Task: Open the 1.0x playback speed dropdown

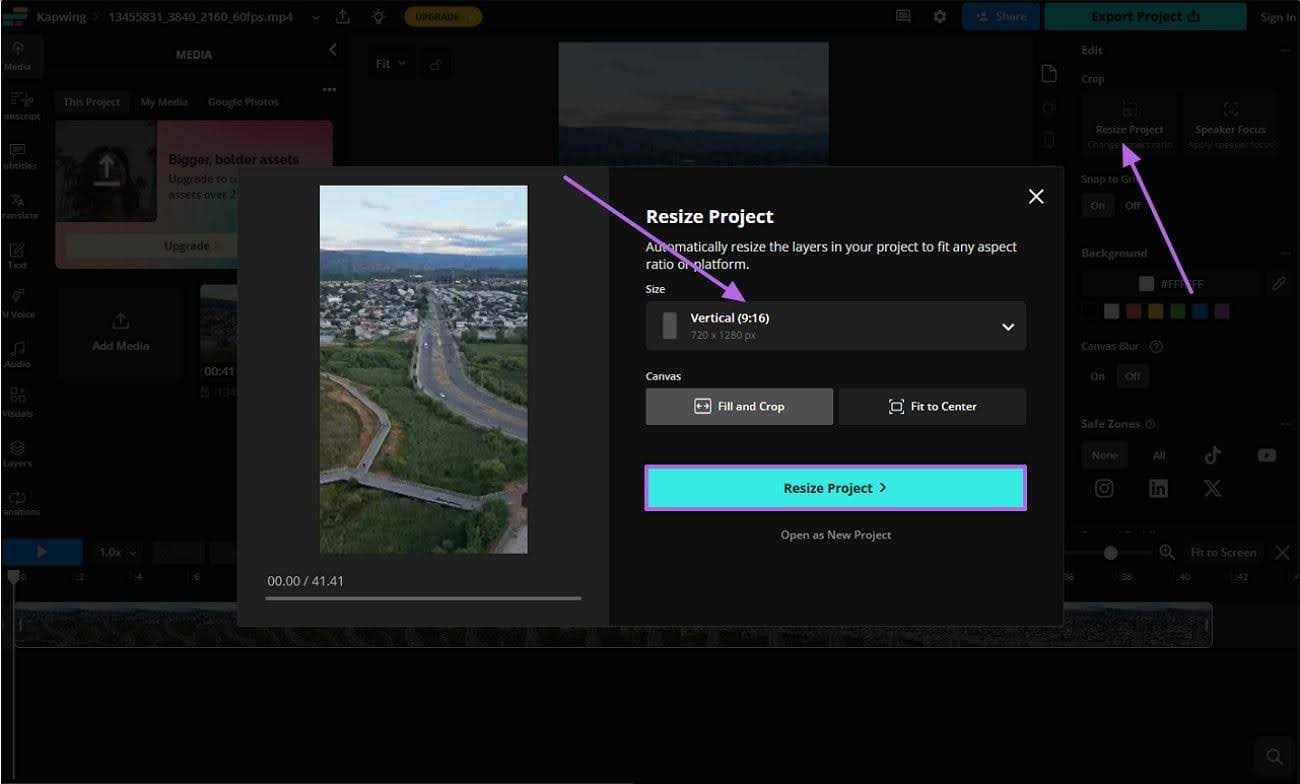Action: [x=118, y=552]
